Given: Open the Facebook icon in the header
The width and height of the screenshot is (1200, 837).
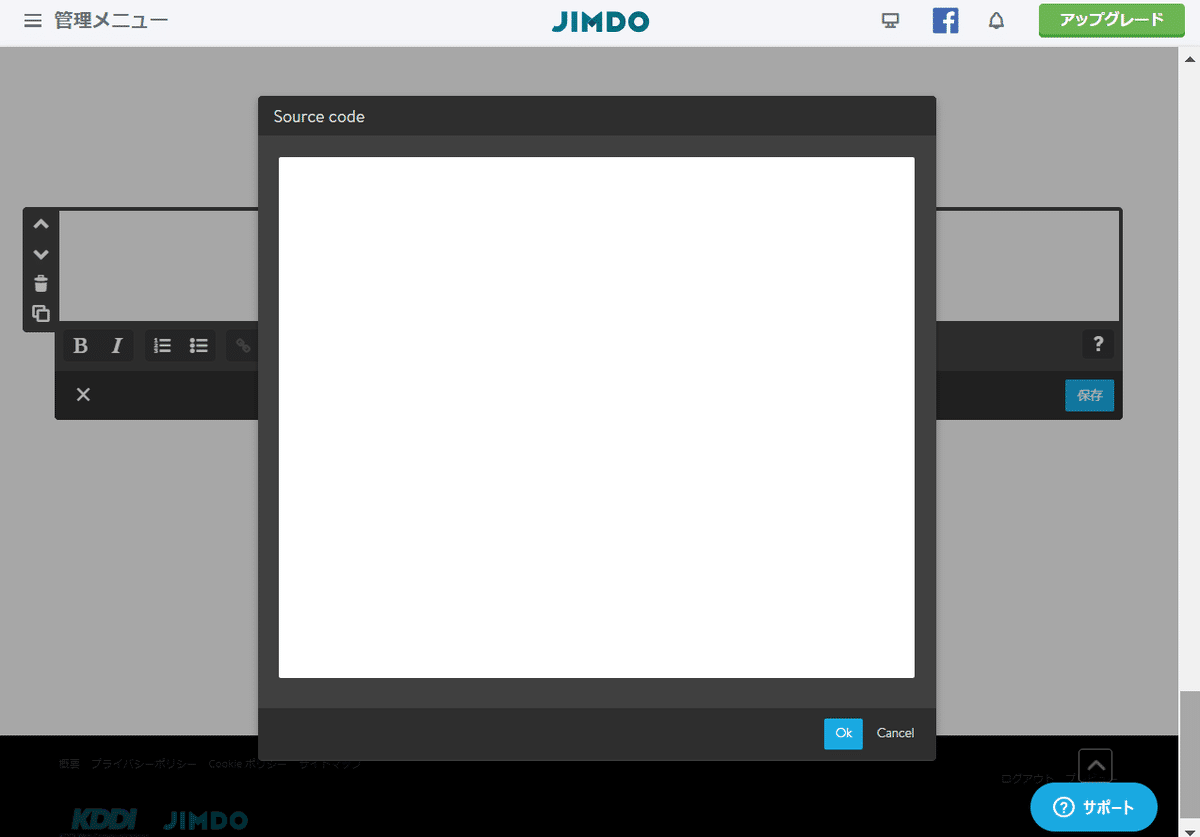Looking at the screenshot, I should [x=945, y=20].
